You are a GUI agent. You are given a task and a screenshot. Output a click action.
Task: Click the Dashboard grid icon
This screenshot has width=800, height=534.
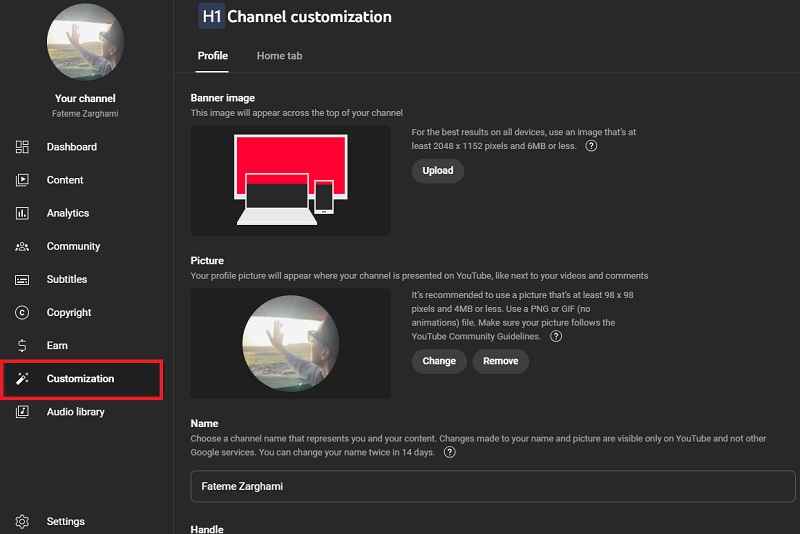(x=22, y=147)
